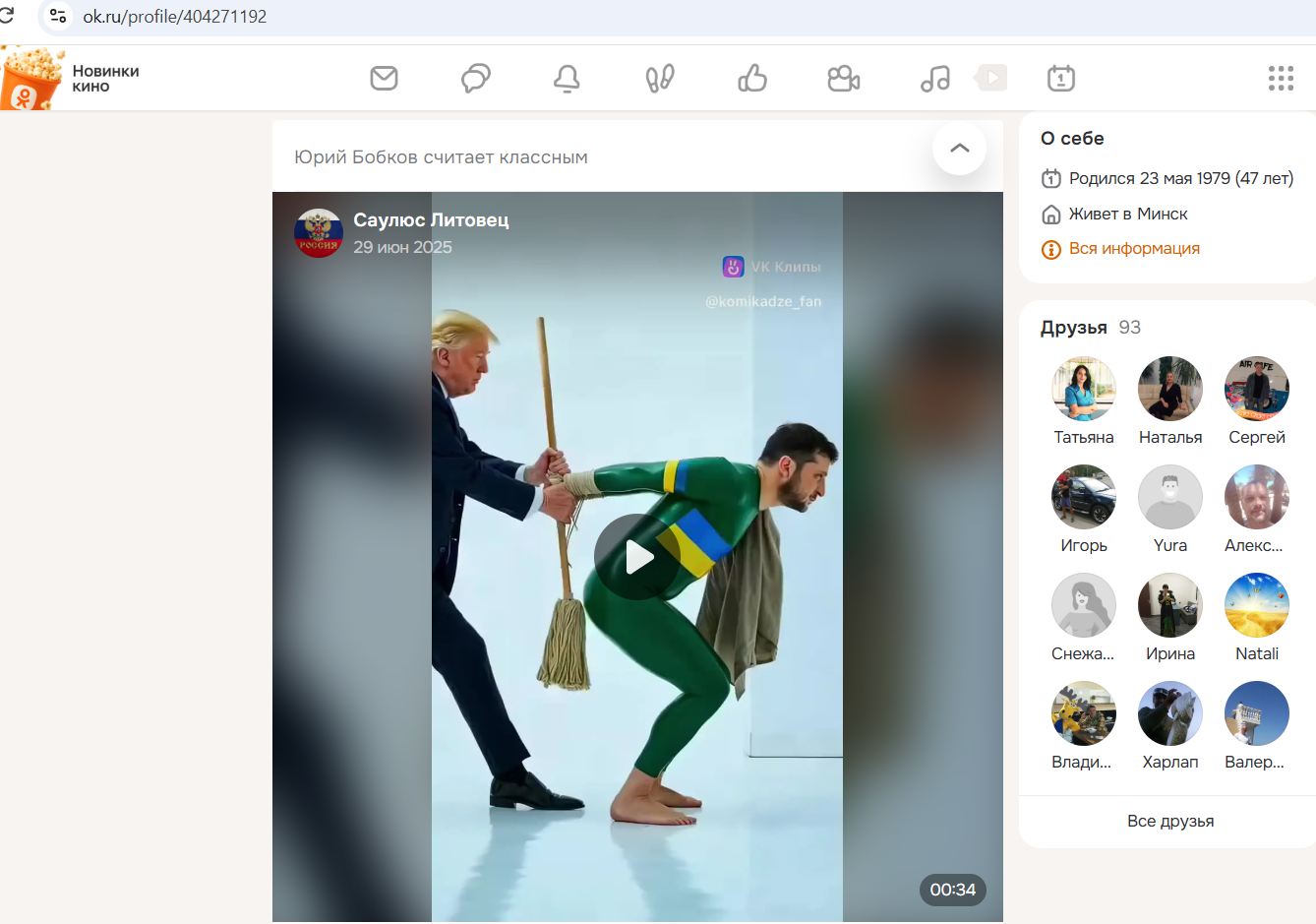Open the Вся информация link
Image resolution: width=1316 pixels, height=924 pixels.
1134,249
